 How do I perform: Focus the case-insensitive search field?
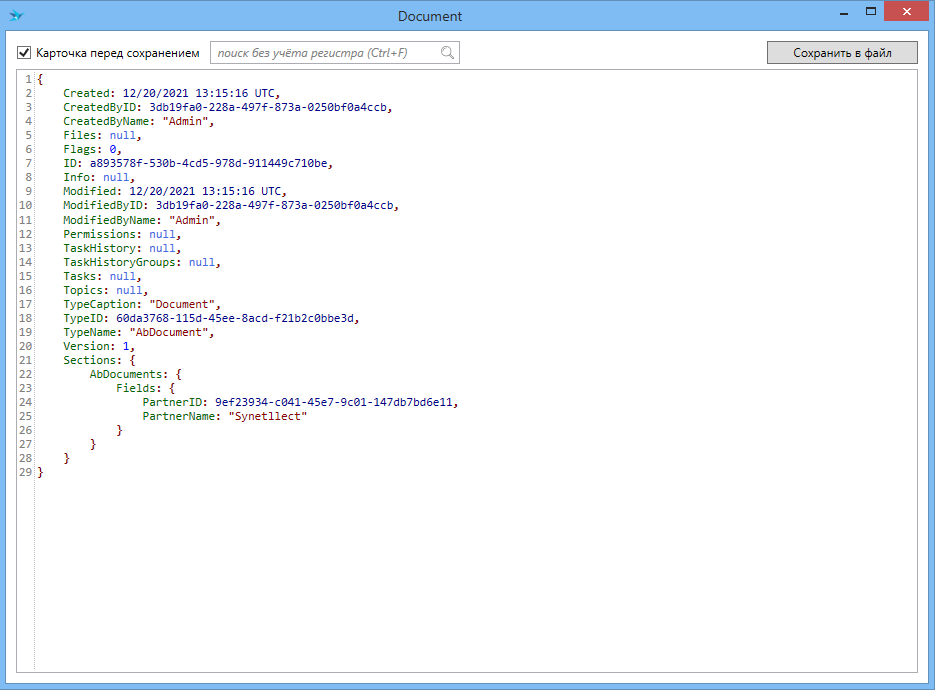coord(325,53)
